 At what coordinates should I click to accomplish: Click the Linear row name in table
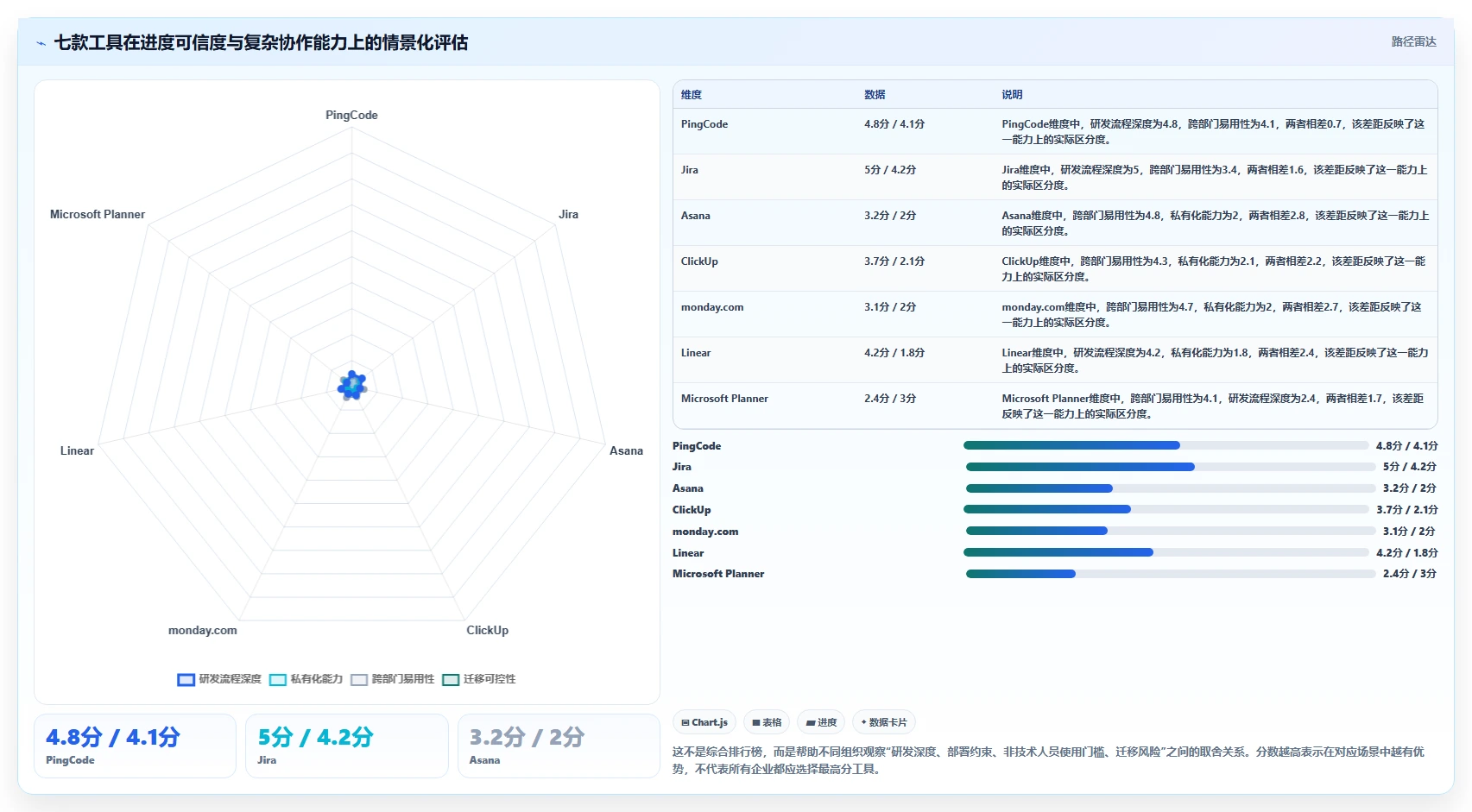tap(696, 353)
